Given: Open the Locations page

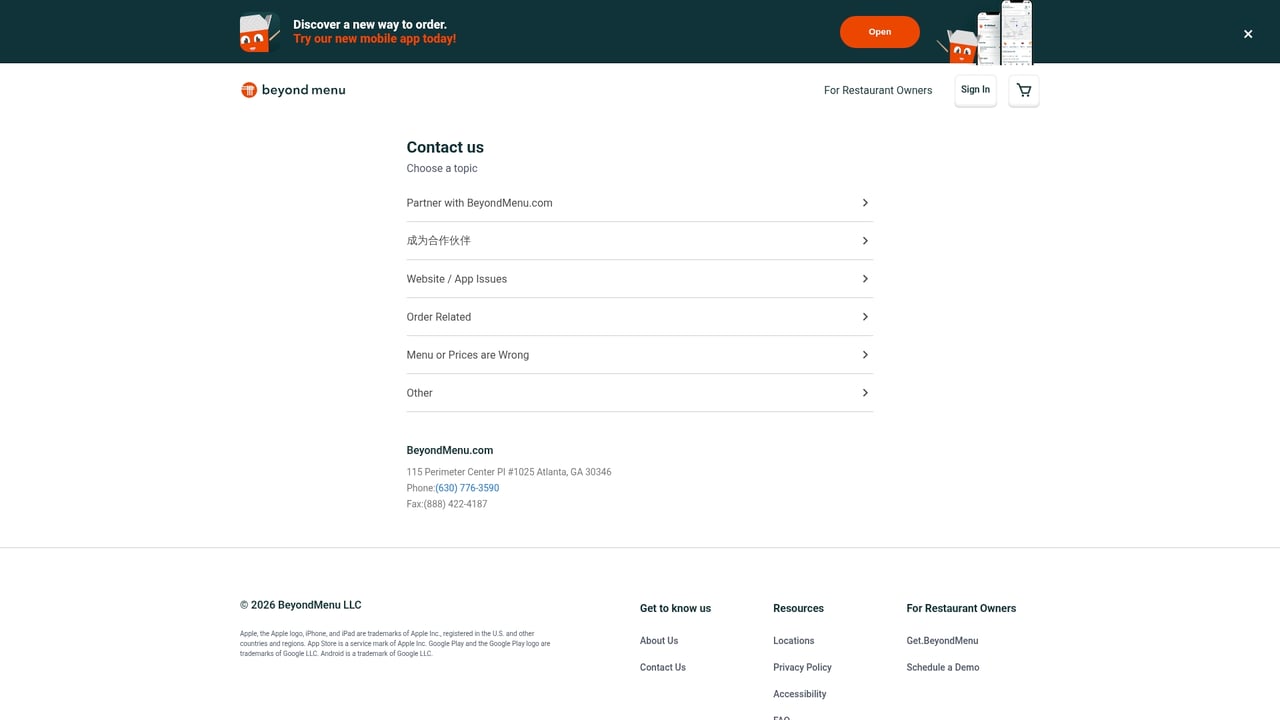Looking at the screenshot, I should tap(793, 640).
